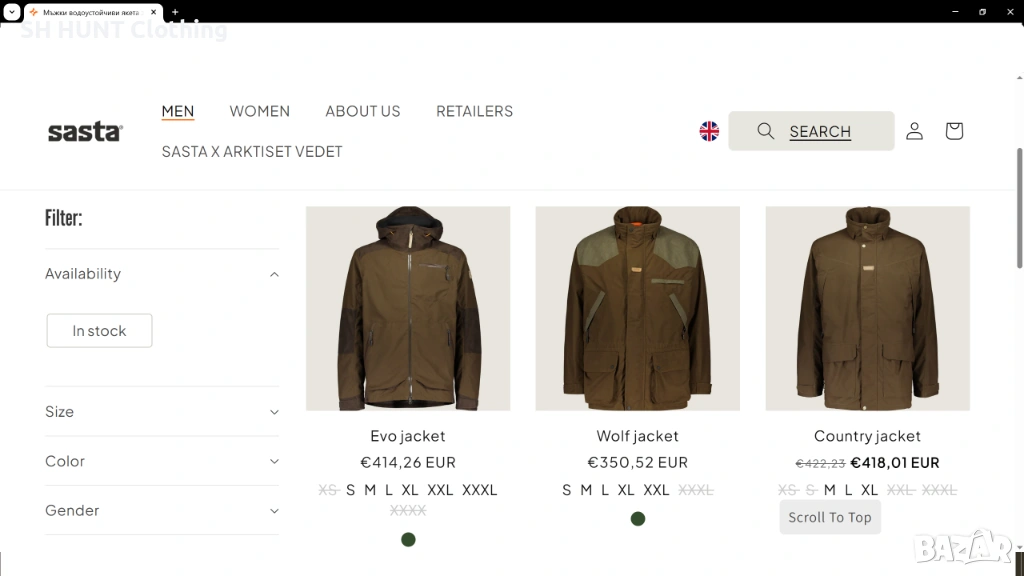The image size is (1024, 576).
Task: Collapse the Availability filter
Action: click(162, 274)
